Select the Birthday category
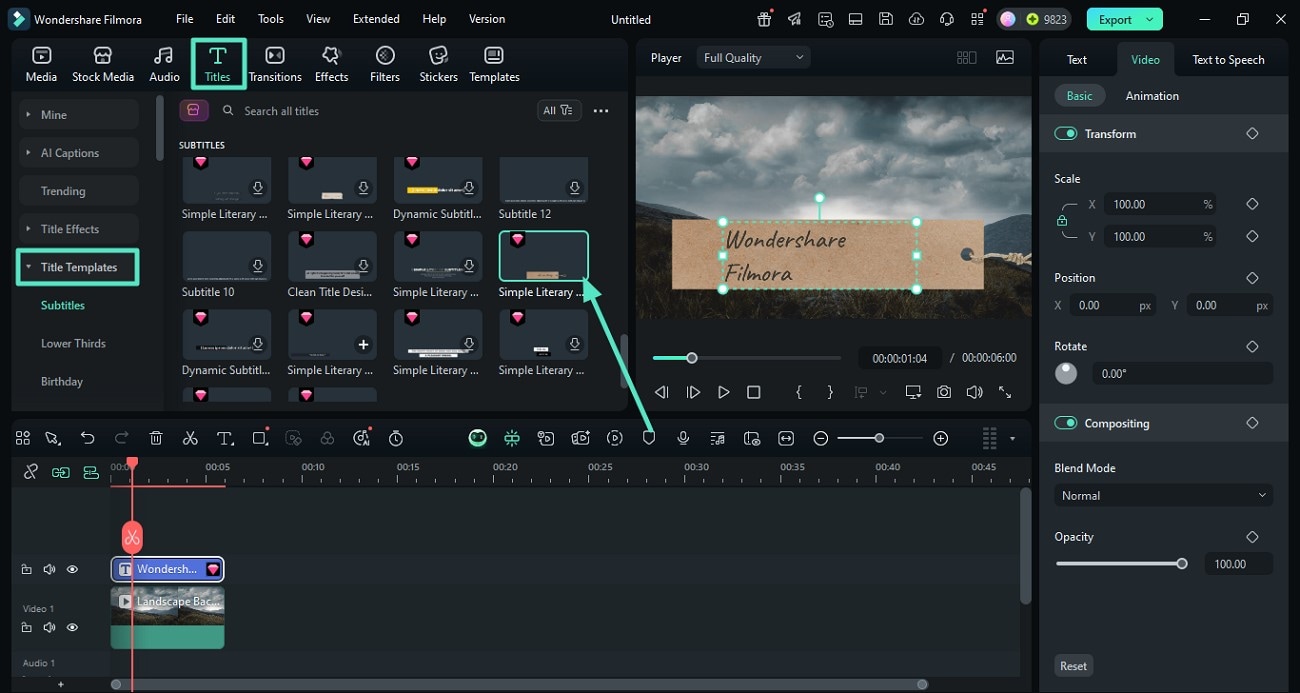 point(62,381)
